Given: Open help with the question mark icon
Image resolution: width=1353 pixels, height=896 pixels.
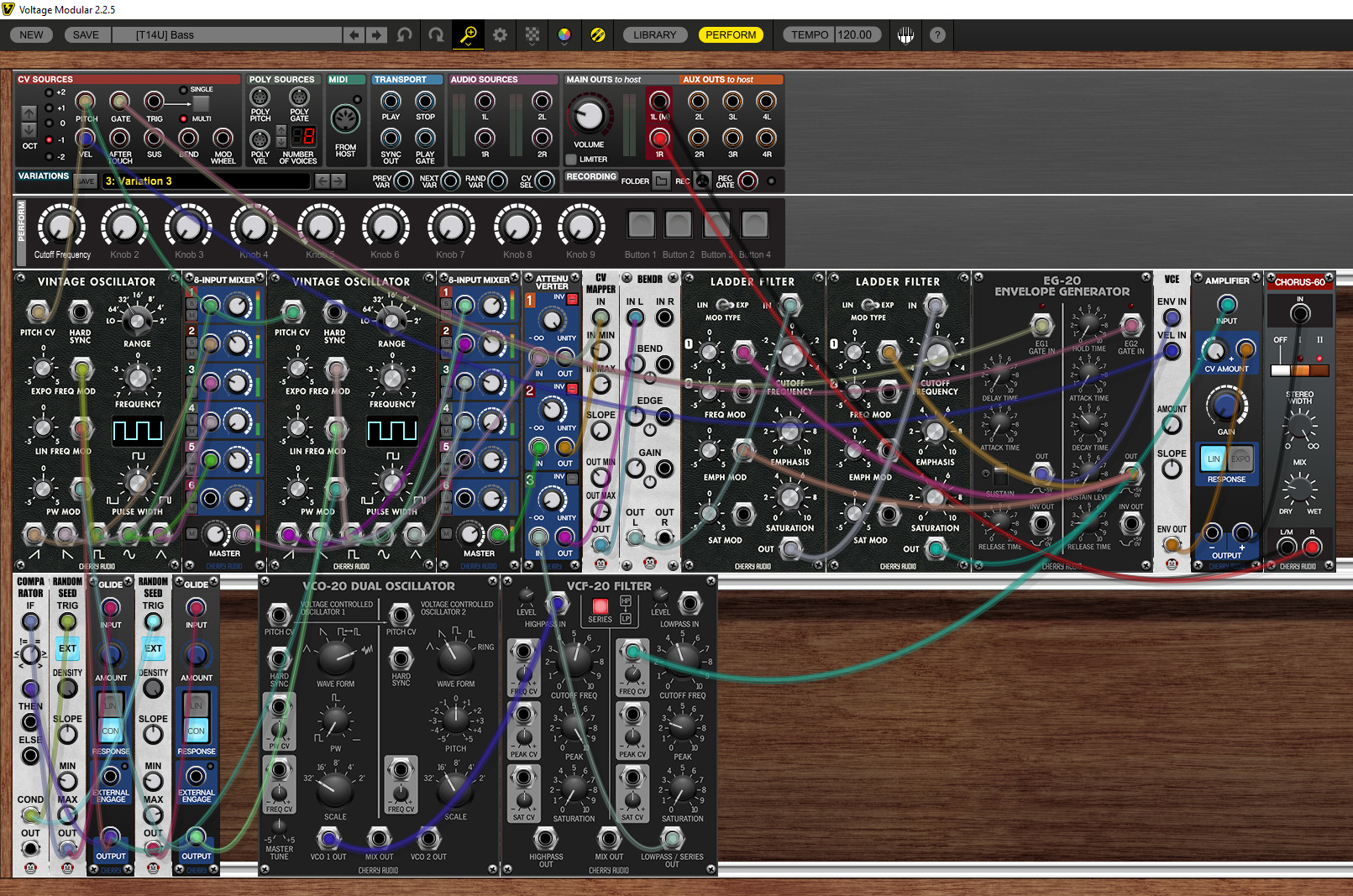Looking at the screenshot, I should point(937,34).
